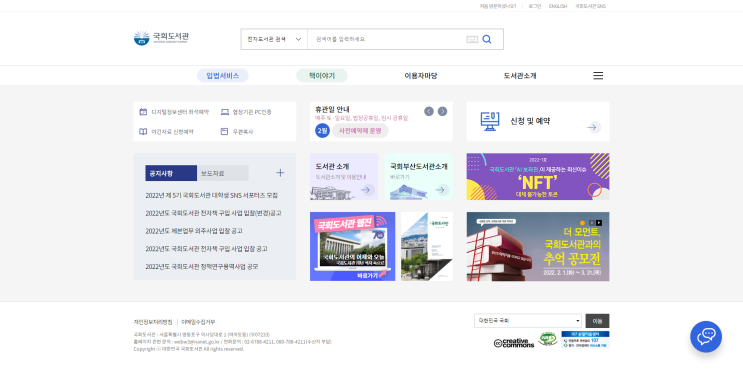This screenshot has width=743, height=372.
Task: Switch to the 공지사항 tab
Action: (x=171, y=173)
